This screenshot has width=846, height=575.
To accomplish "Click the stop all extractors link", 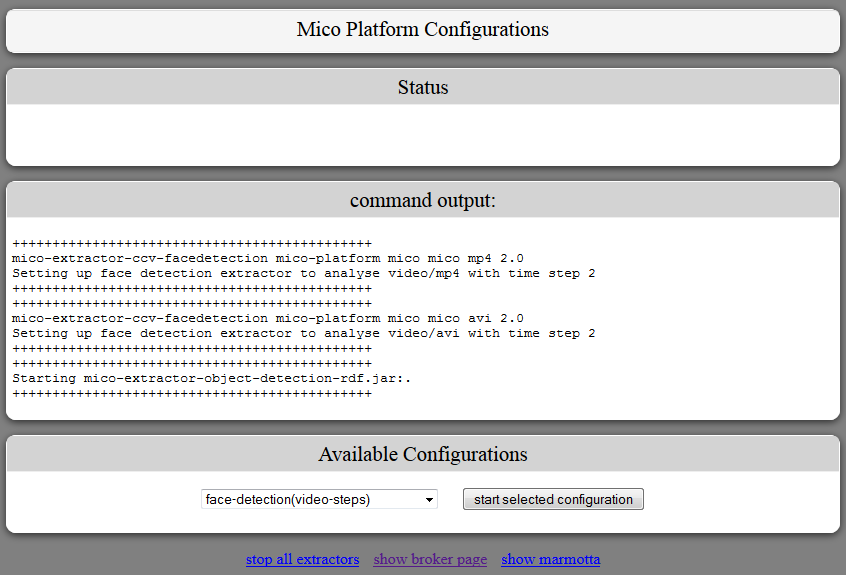I will coord(302,559).
